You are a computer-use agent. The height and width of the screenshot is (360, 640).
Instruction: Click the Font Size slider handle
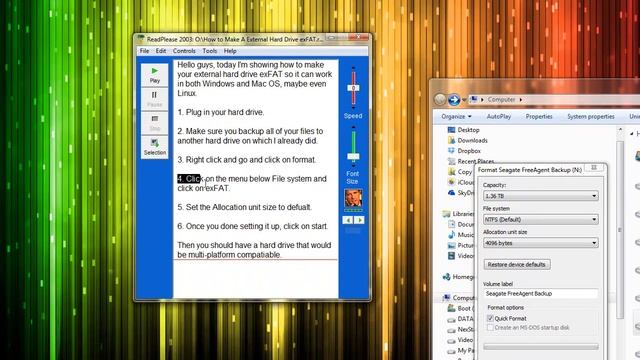(x=353, y=156)
